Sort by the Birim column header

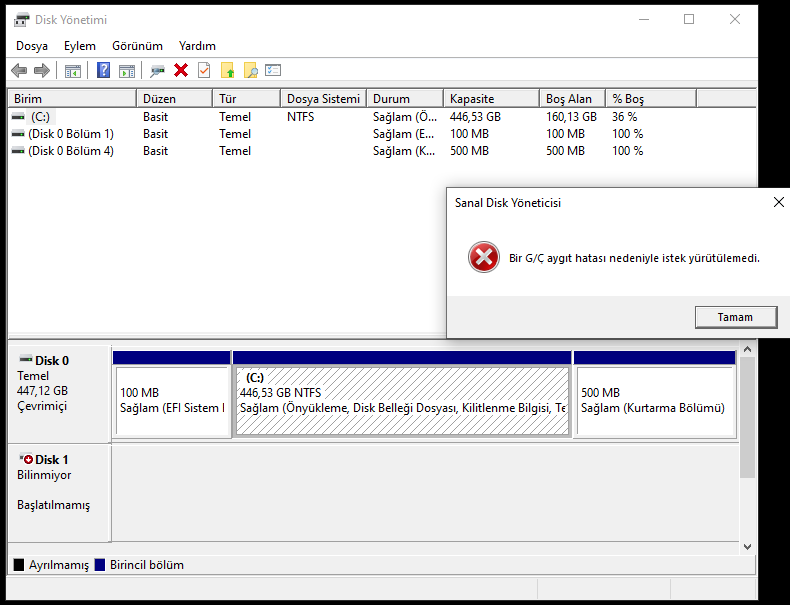pyautogui.click(x=72, y=99)
